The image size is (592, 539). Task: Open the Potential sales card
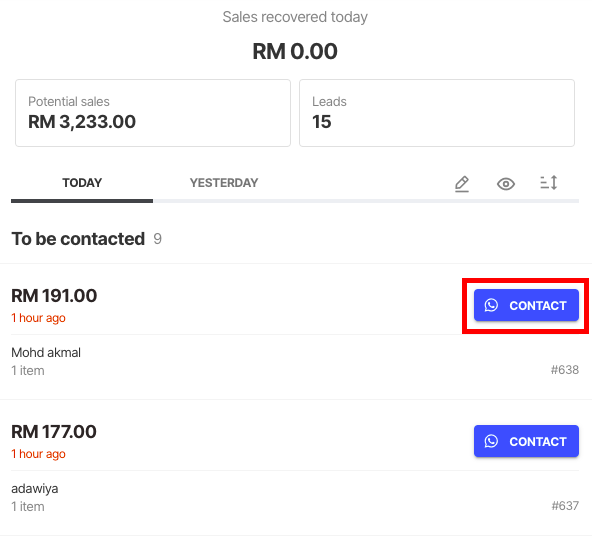[153, 113]
